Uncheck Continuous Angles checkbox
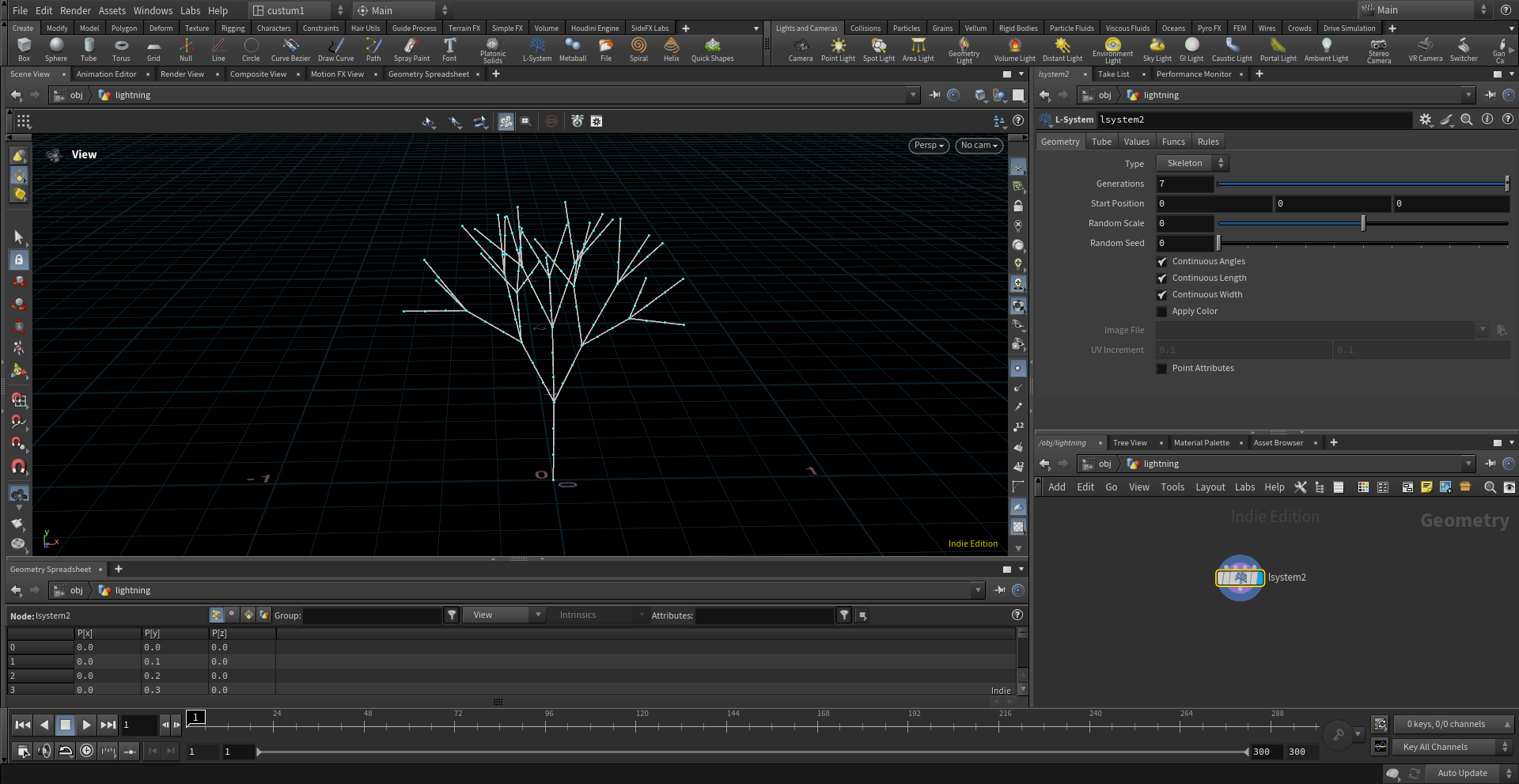 click(1162, 262)
